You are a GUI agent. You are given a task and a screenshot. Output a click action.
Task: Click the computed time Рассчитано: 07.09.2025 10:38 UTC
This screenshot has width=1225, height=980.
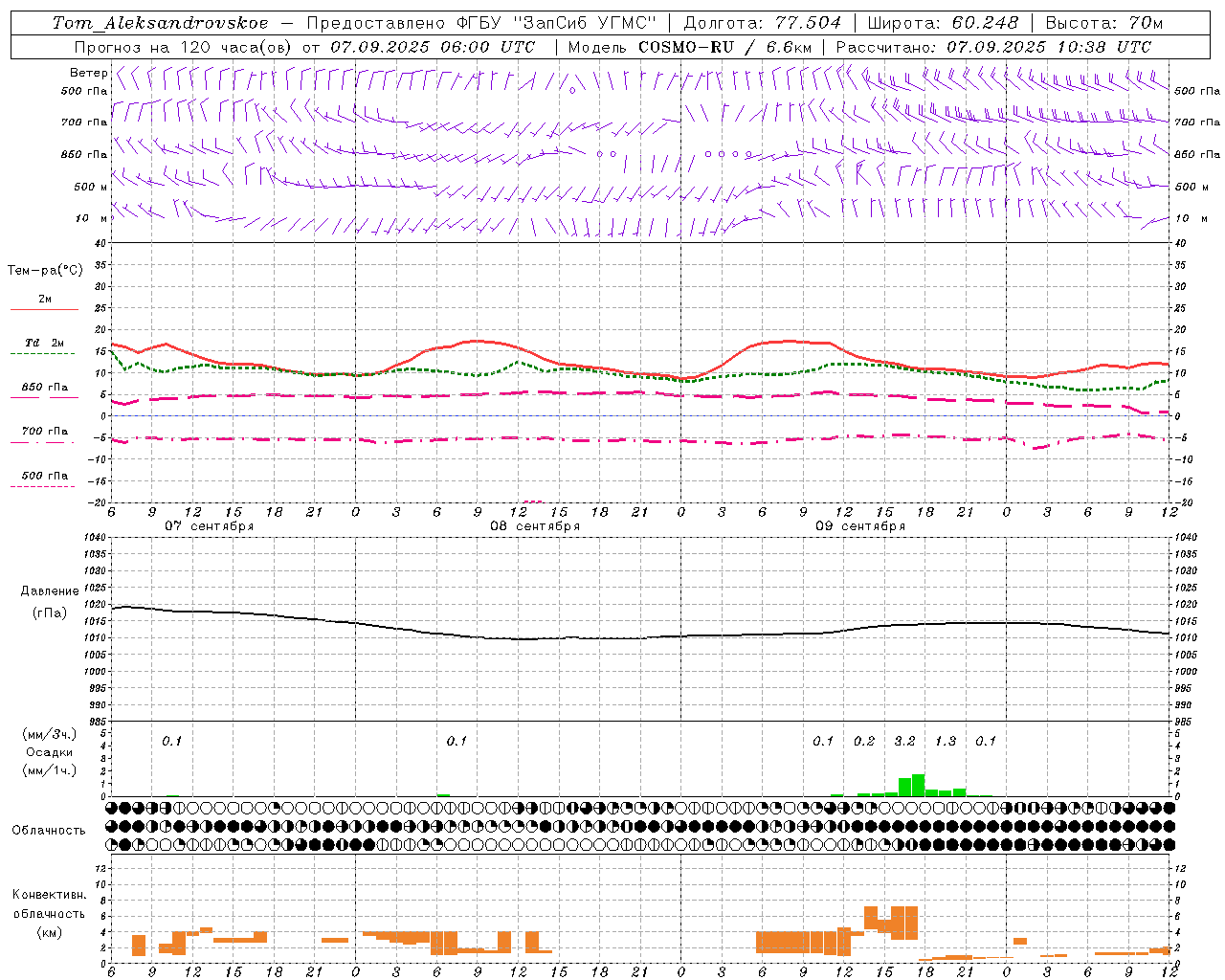coord(993,47)
